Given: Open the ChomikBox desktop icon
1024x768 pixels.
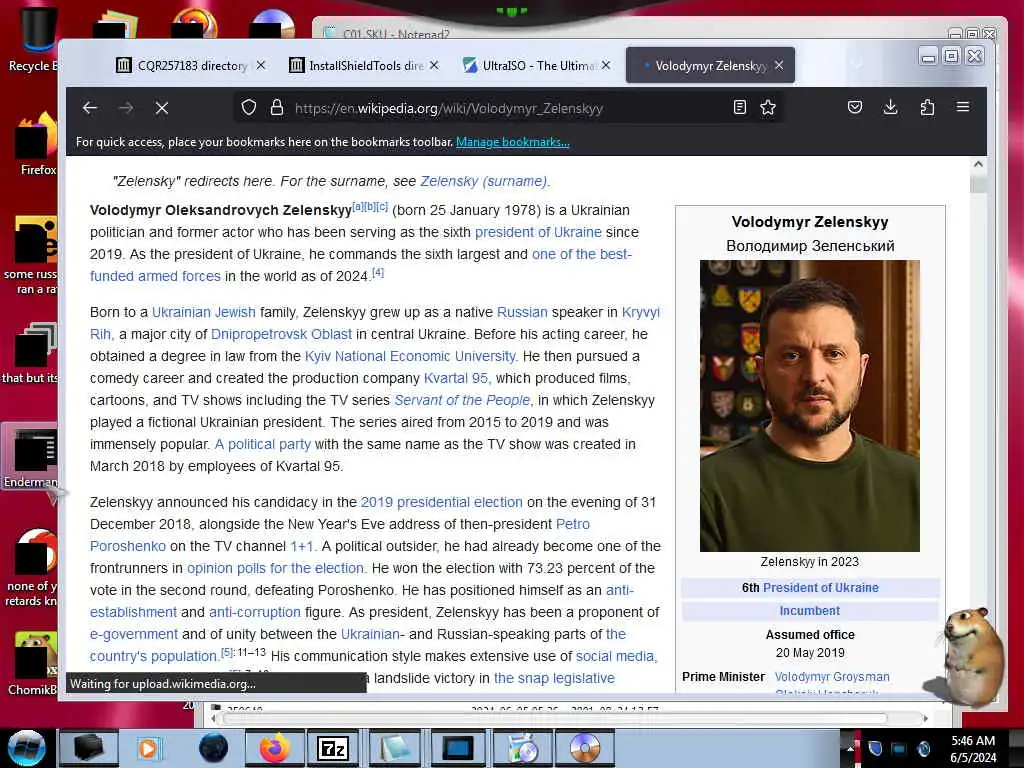Looking at the screenshot, I should coord(33,663).
